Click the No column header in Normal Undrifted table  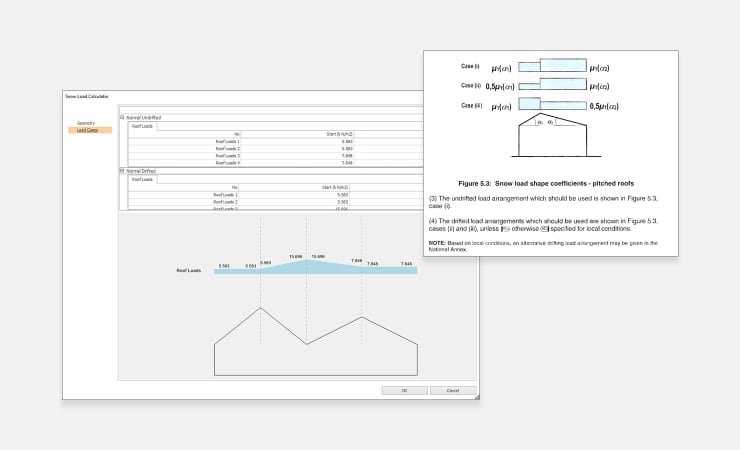(x=185, y=134)
